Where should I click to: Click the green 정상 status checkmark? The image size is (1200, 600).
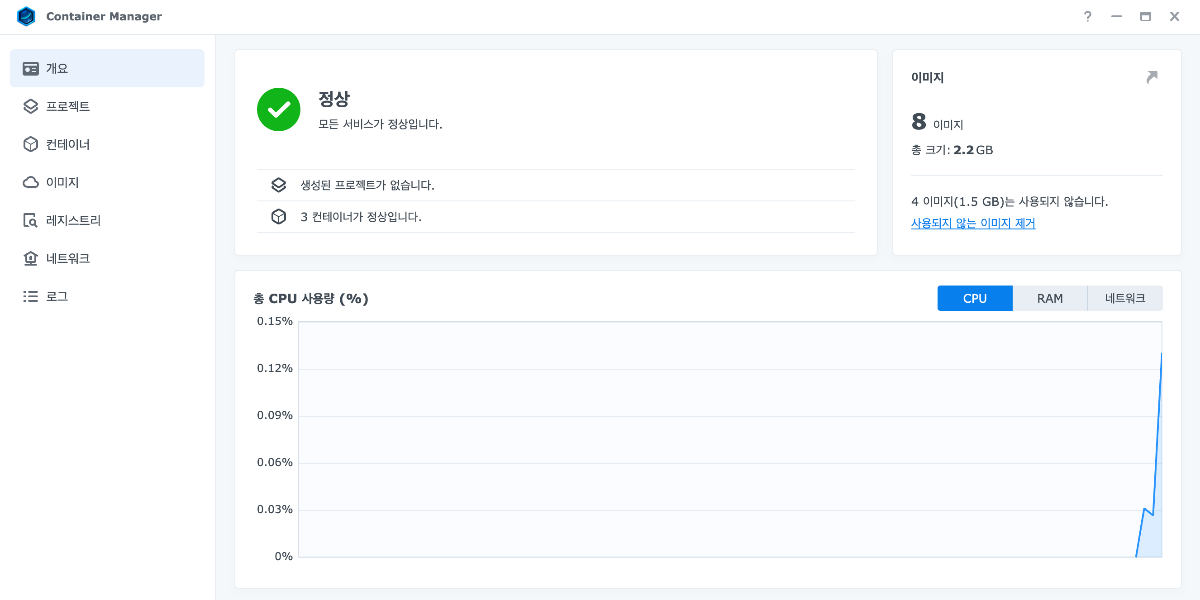tap(279, 110)
